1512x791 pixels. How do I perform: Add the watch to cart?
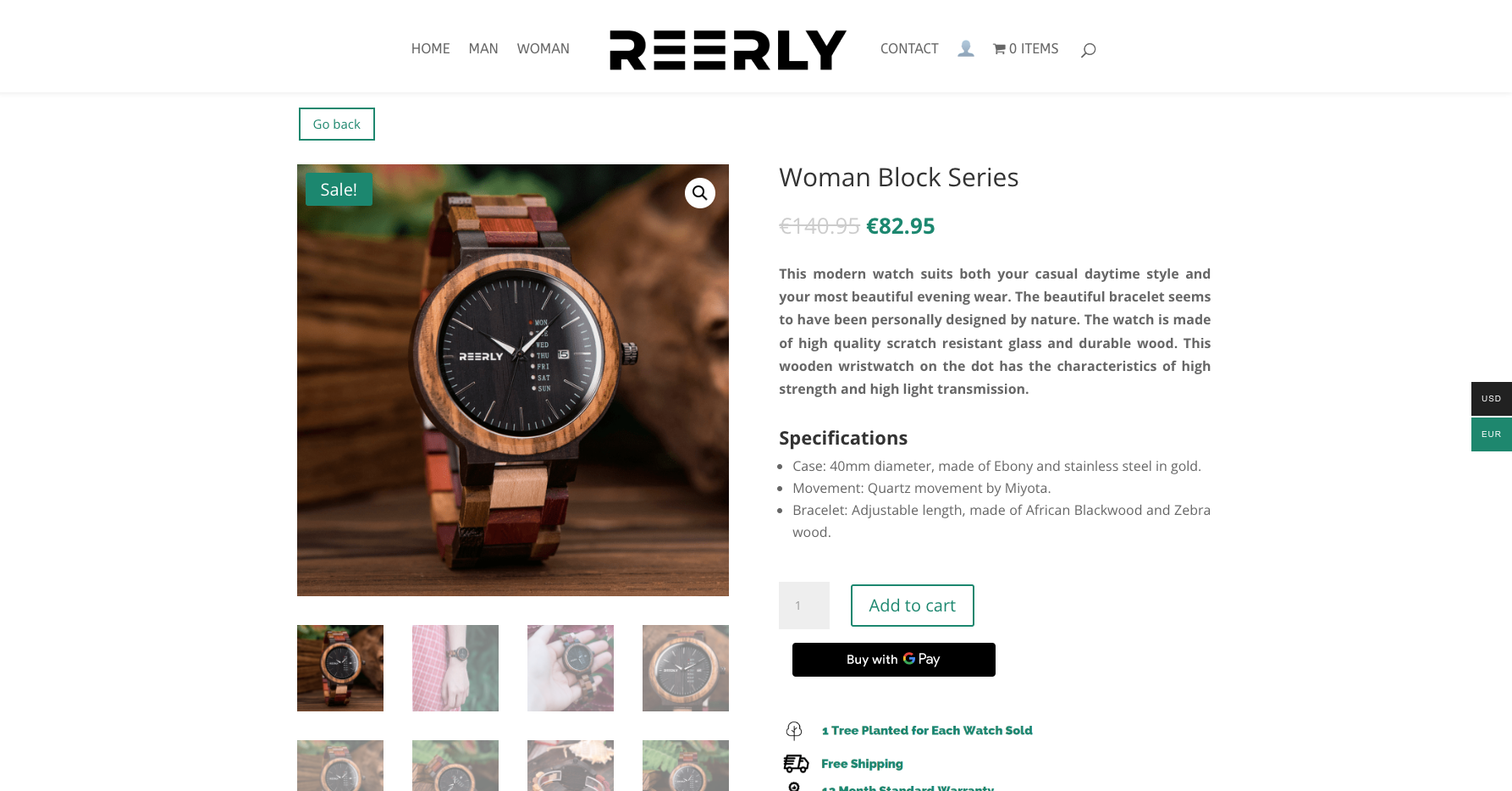pos(912,606)
